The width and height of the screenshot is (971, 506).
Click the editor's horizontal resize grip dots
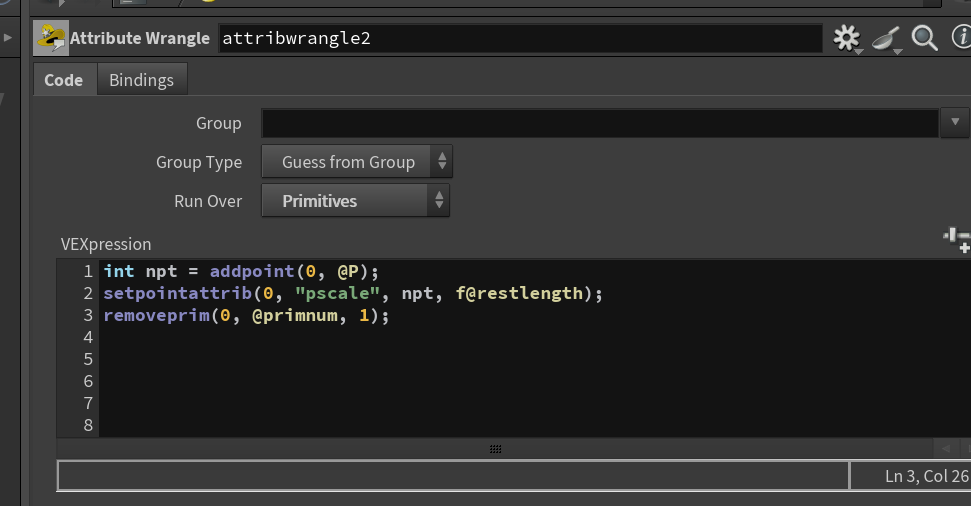point(495,448)
